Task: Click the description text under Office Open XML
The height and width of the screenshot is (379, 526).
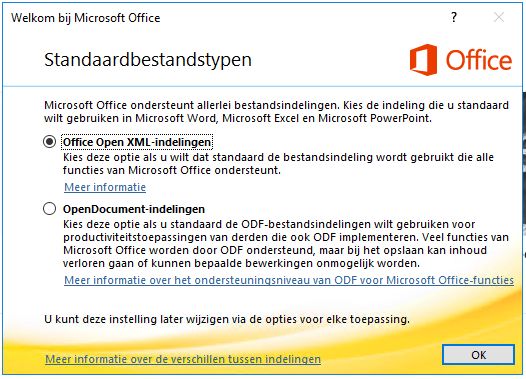Action: pos(278,164)
